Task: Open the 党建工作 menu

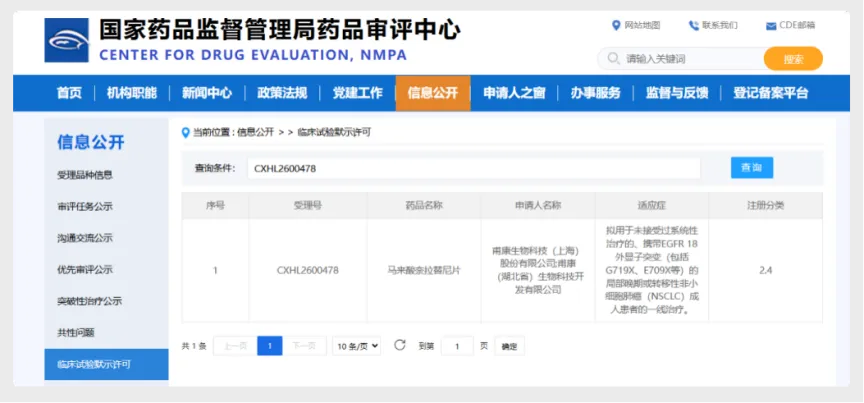Action: click(x=357, y=93)
